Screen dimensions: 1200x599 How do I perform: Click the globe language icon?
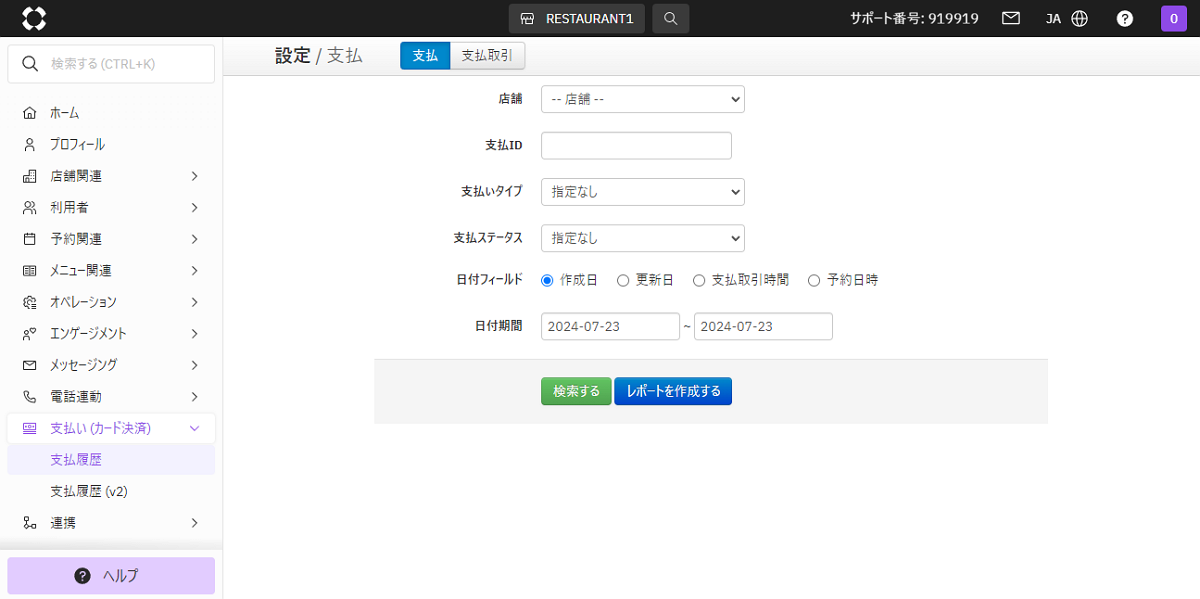pyautogui.click(x=1079, y=18)
